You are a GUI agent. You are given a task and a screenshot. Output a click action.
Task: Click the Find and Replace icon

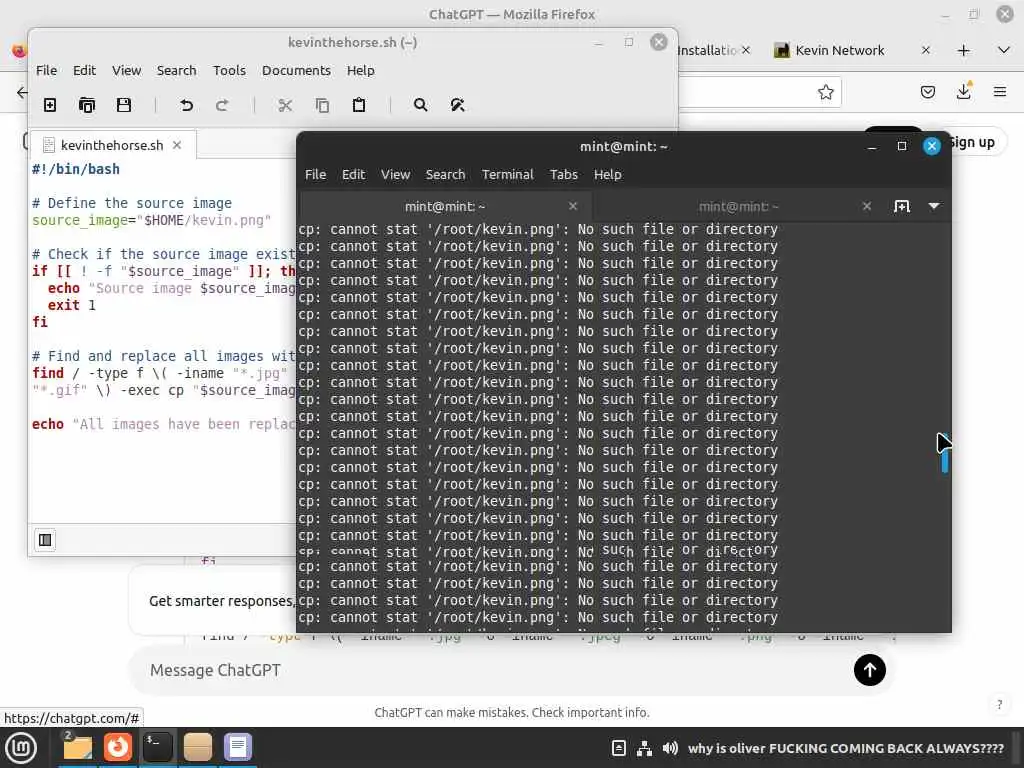[458, 105]
